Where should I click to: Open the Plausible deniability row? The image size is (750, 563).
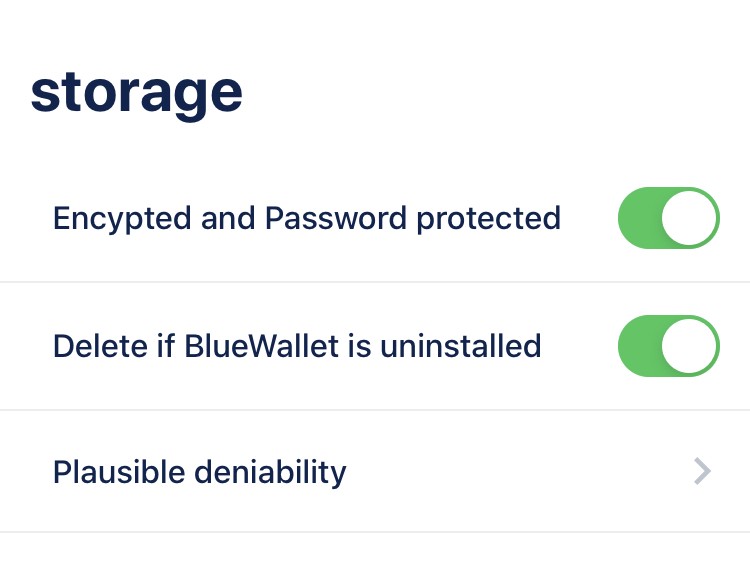[400, 471]
